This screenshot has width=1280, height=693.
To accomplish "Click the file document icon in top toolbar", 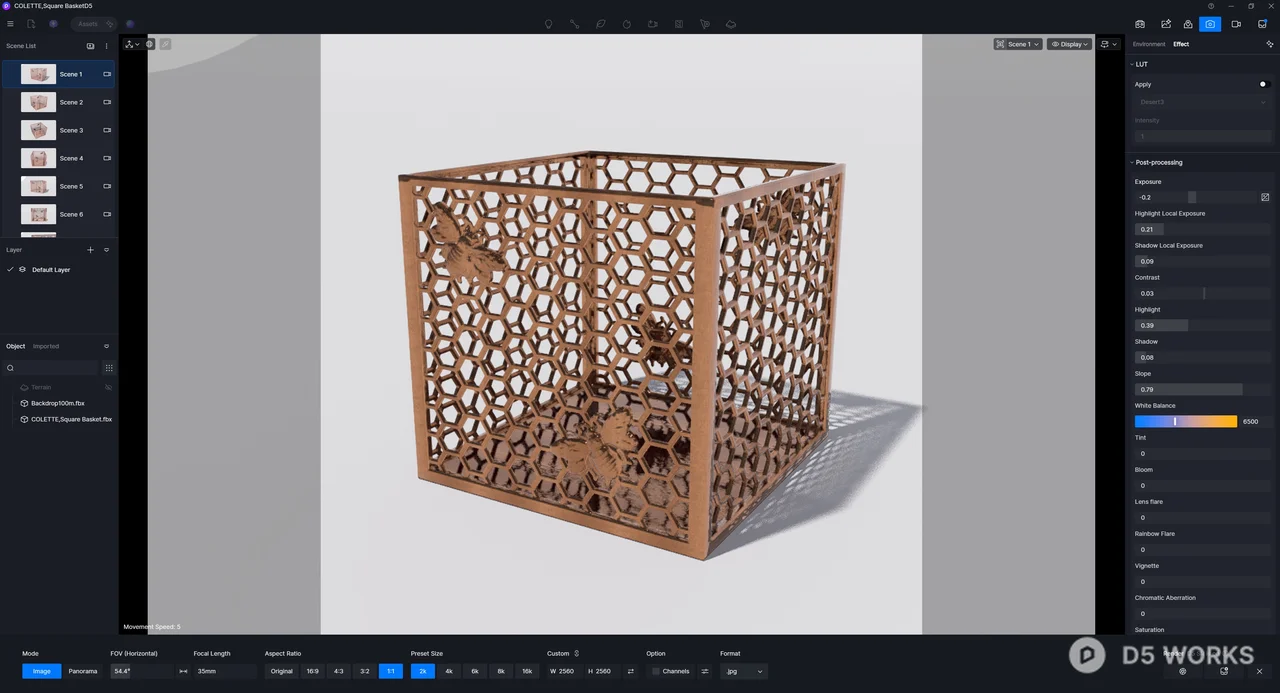I will click(x=31, y=24).
